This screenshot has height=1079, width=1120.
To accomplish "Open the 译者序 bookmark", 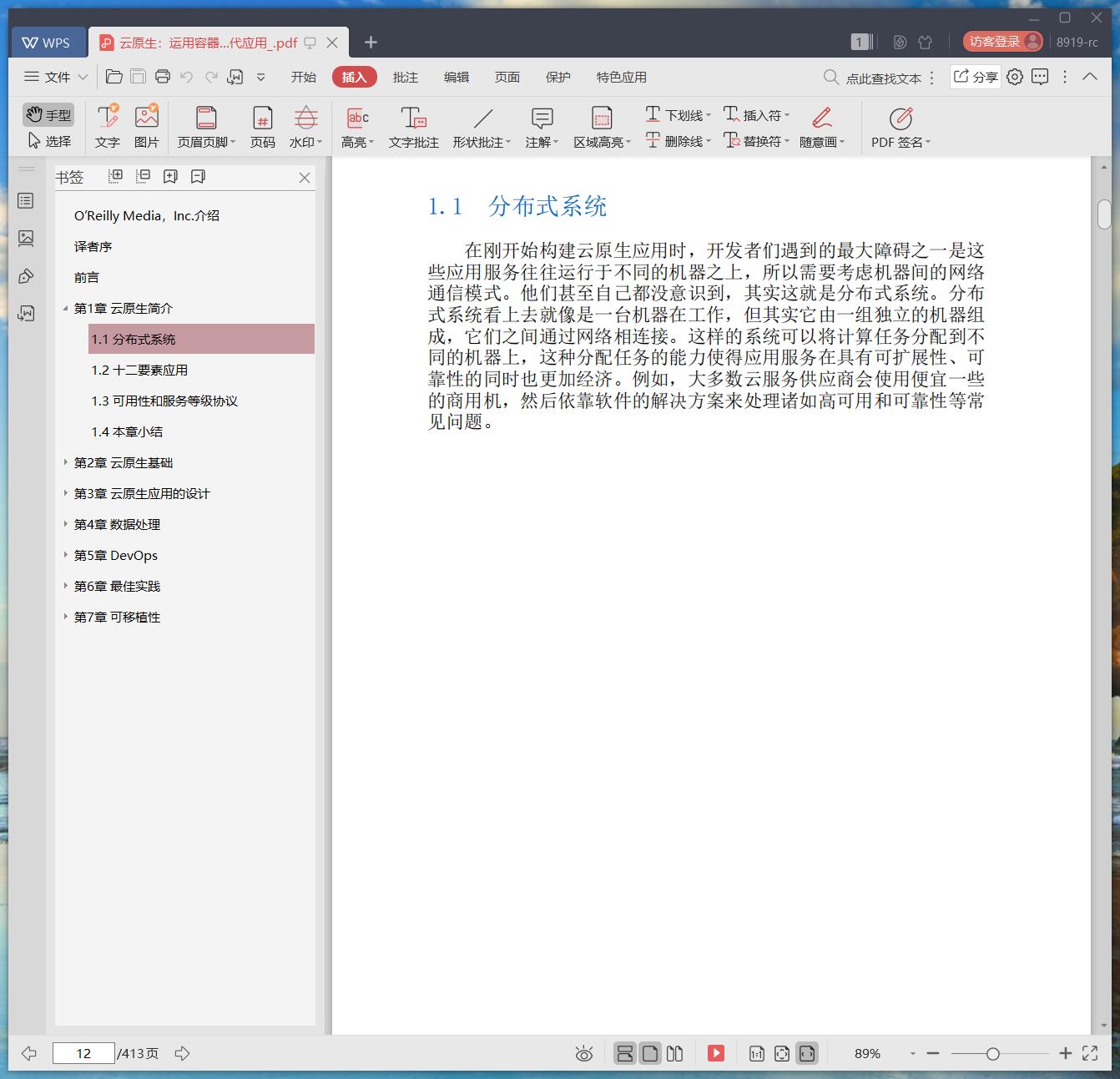I will [x=93, y=246].
